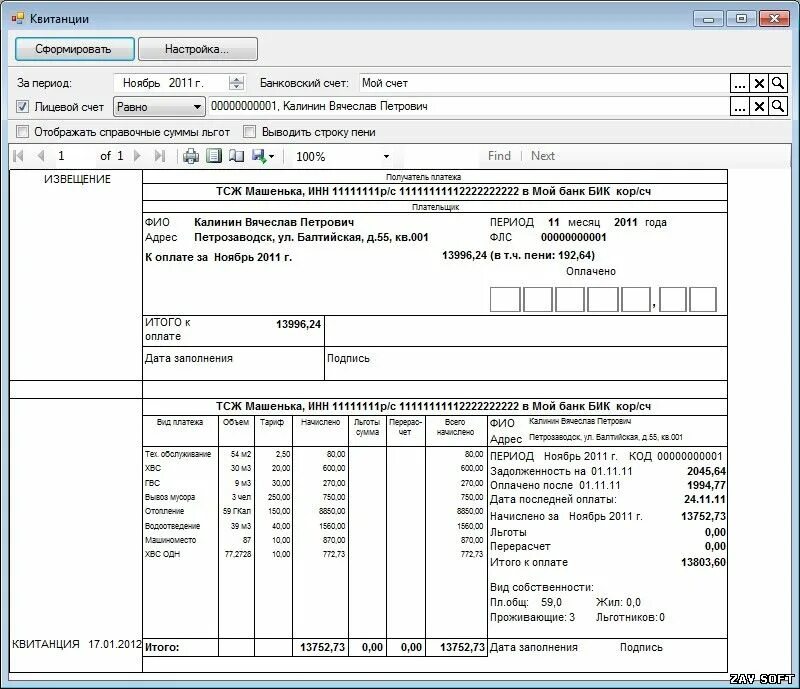Screen dimensions: 800x689
Task: Go to first page of report
Action: click(18, 156)
